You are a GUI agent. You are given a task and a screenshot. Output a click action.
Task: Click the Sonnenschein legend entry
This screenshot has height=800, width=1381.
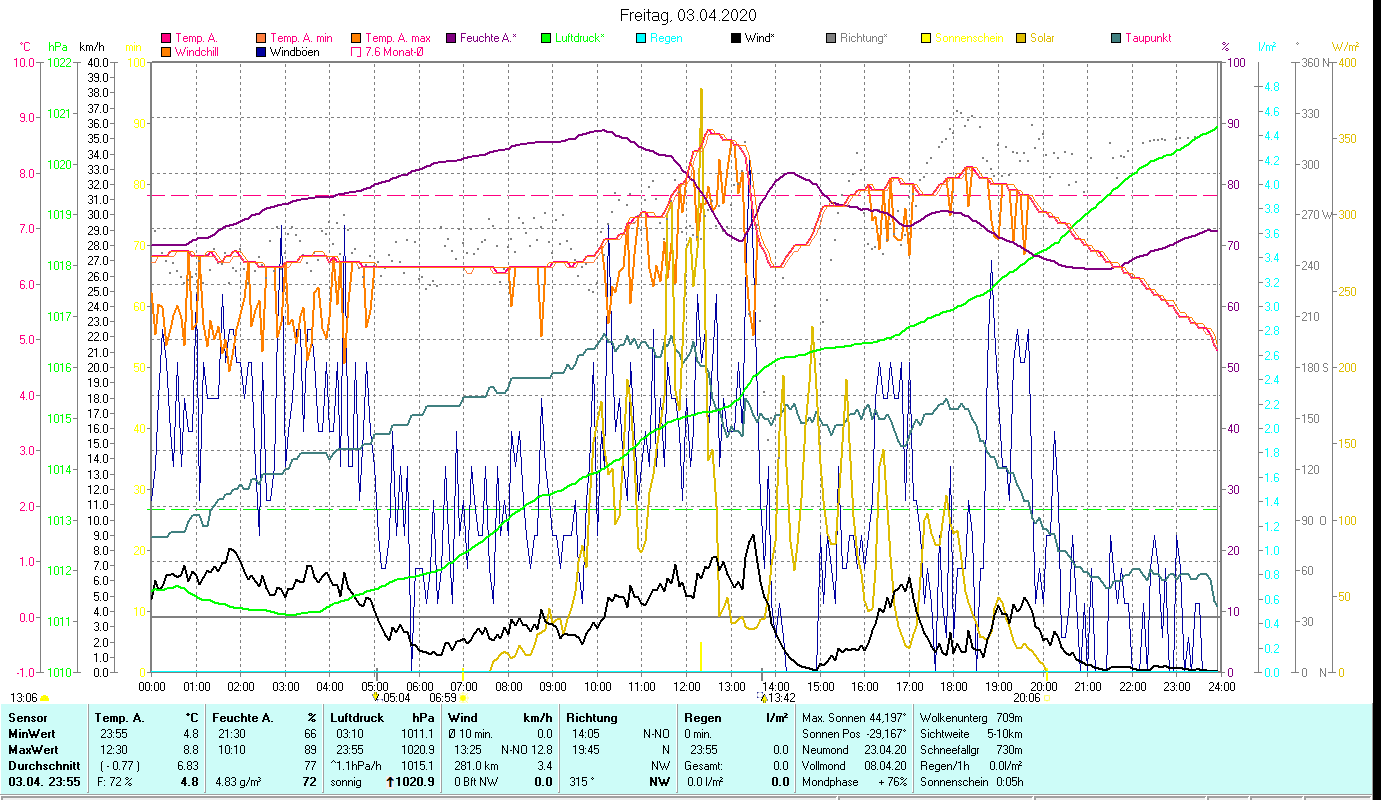pos(968,39)
